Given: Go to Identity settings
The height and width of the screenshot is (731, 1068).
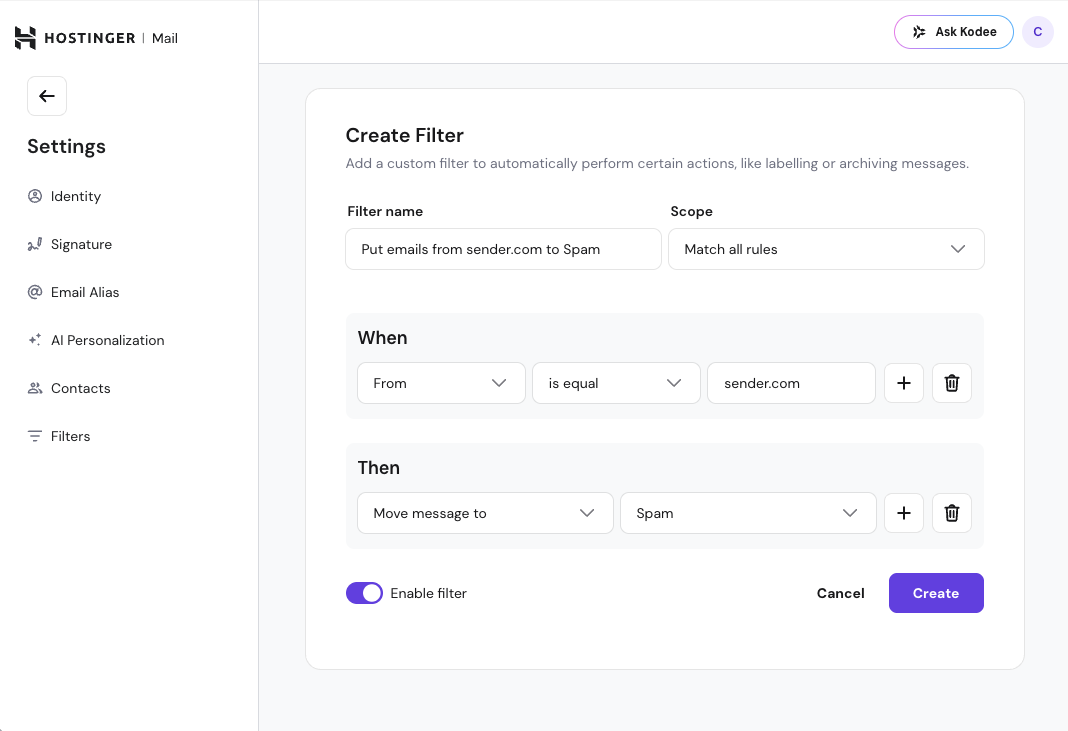Looking at the screenshot, I should (76, 196).
